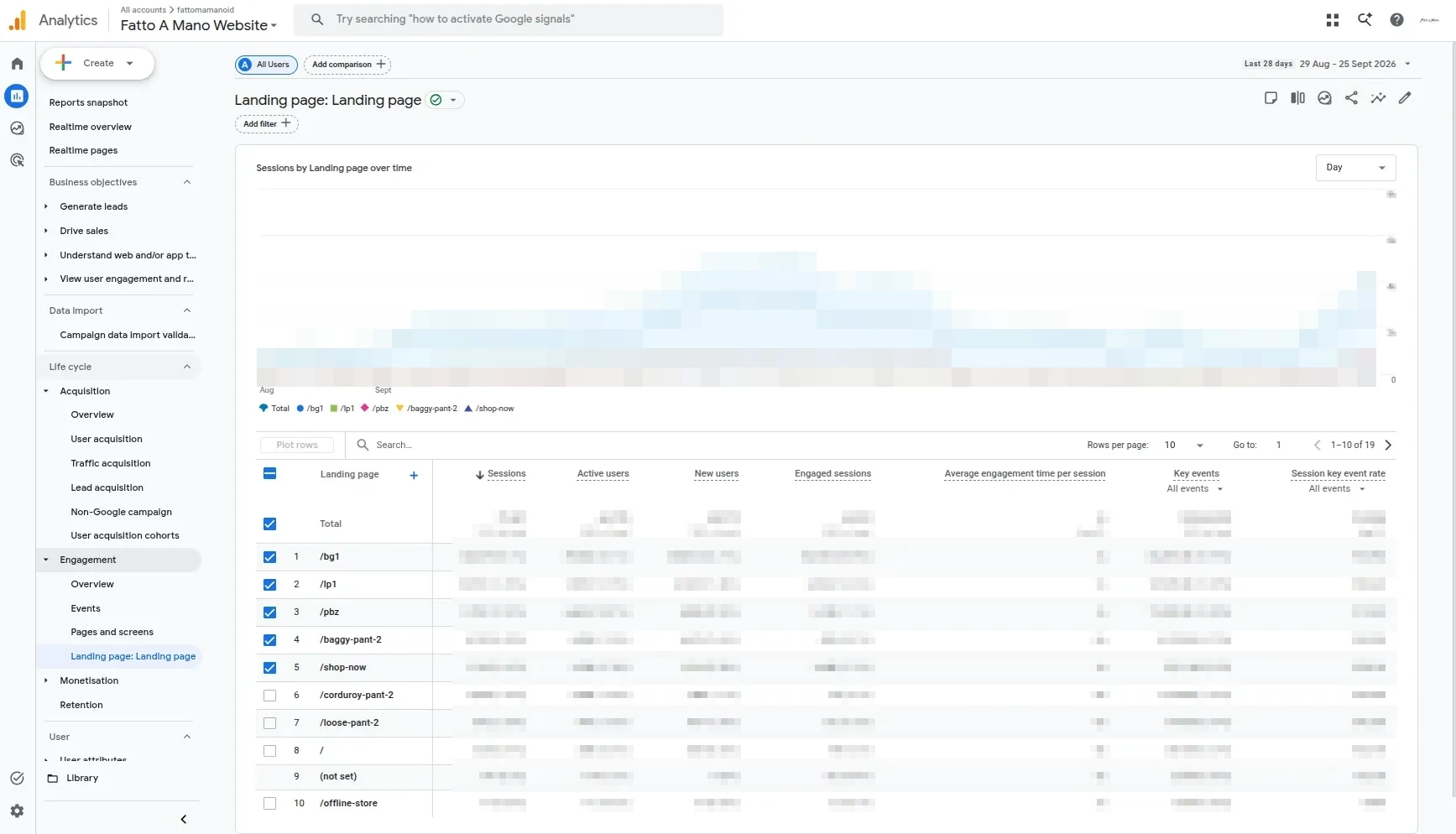The height and width of the screenshot is (834, 1456).
Task: Open the Home icon in left rail
Action: point(17,64)
